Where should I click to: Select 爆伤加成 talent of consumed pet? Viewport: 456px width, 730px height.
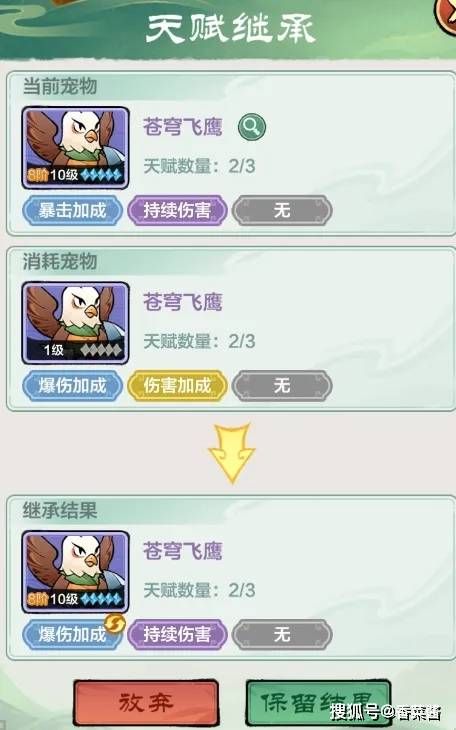[73, 385]
